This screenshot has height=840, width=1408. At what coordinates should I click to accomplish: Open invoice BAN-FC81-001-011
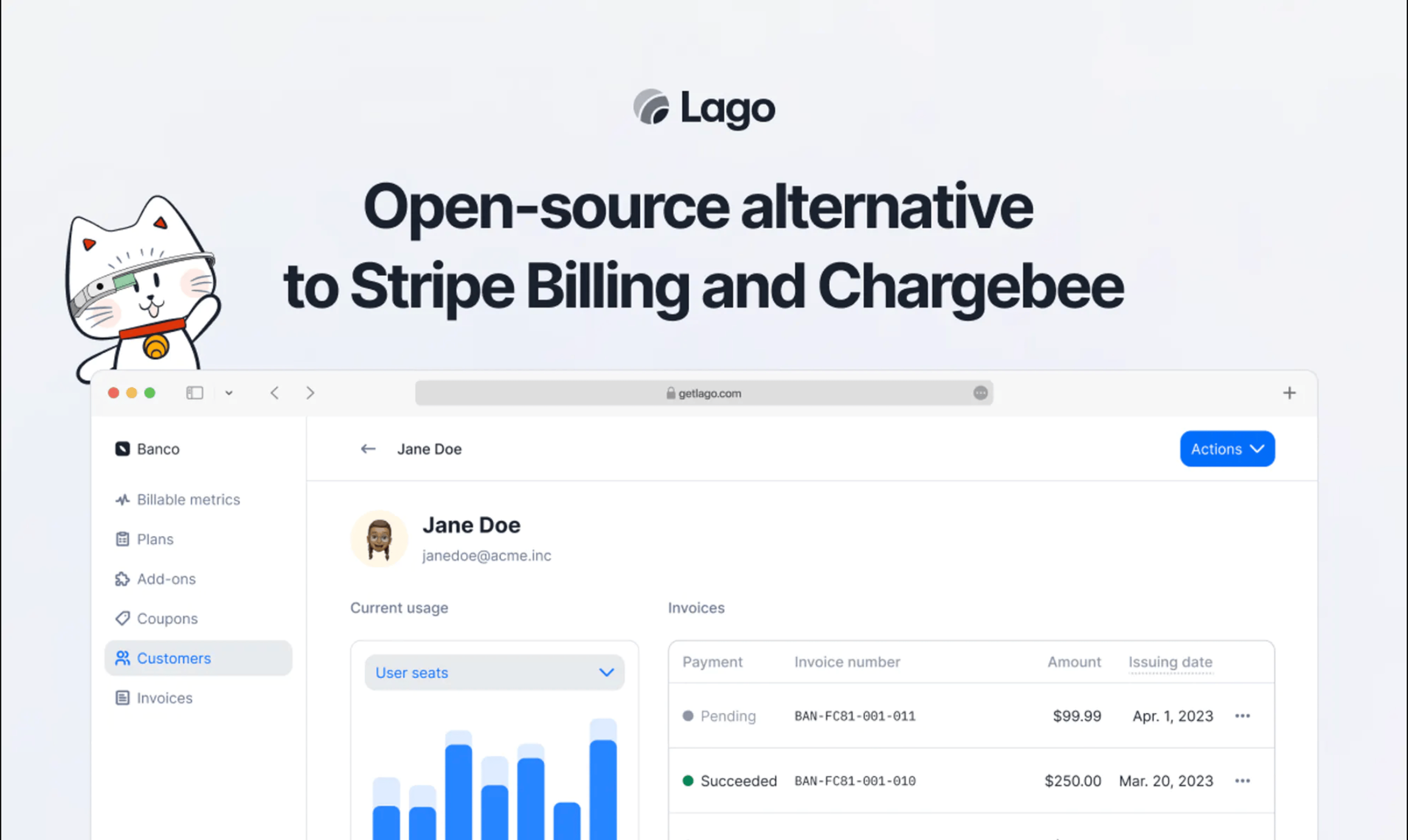pos(855,716)
